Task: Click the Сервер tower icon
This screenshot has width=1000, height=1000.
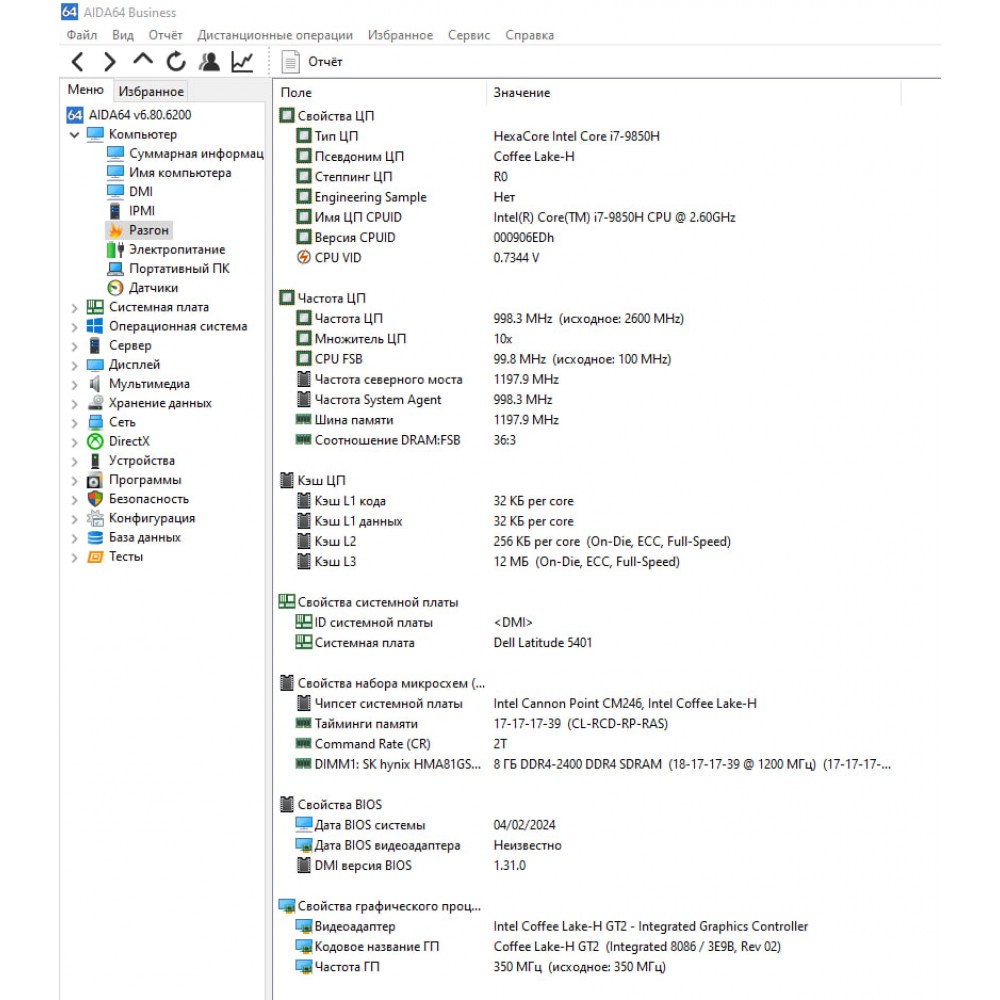Action: [x=95, y=346]
